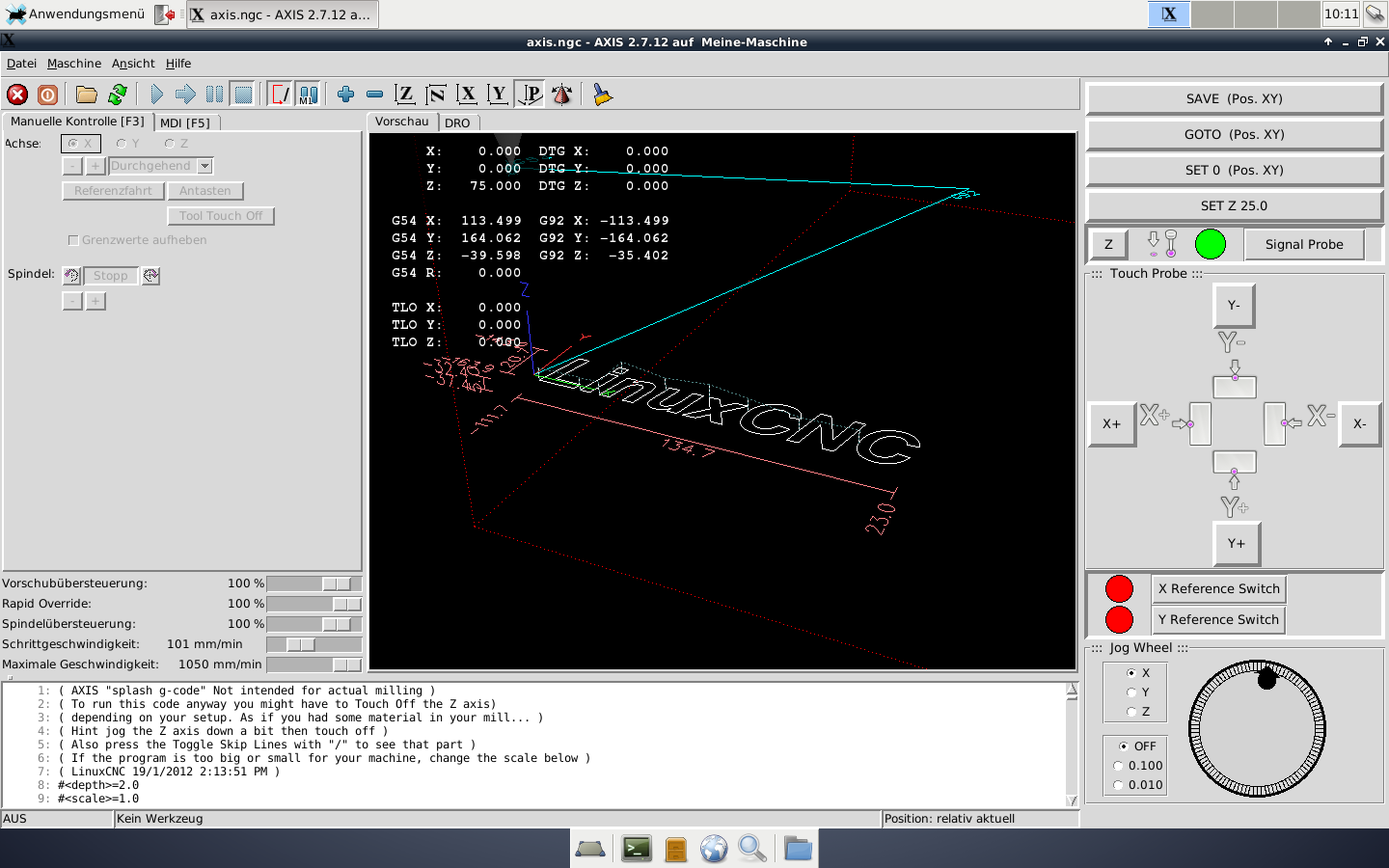Click the green probe indicator circle
Viewport: 1389px width, 868px height.
click(1211, 244)
